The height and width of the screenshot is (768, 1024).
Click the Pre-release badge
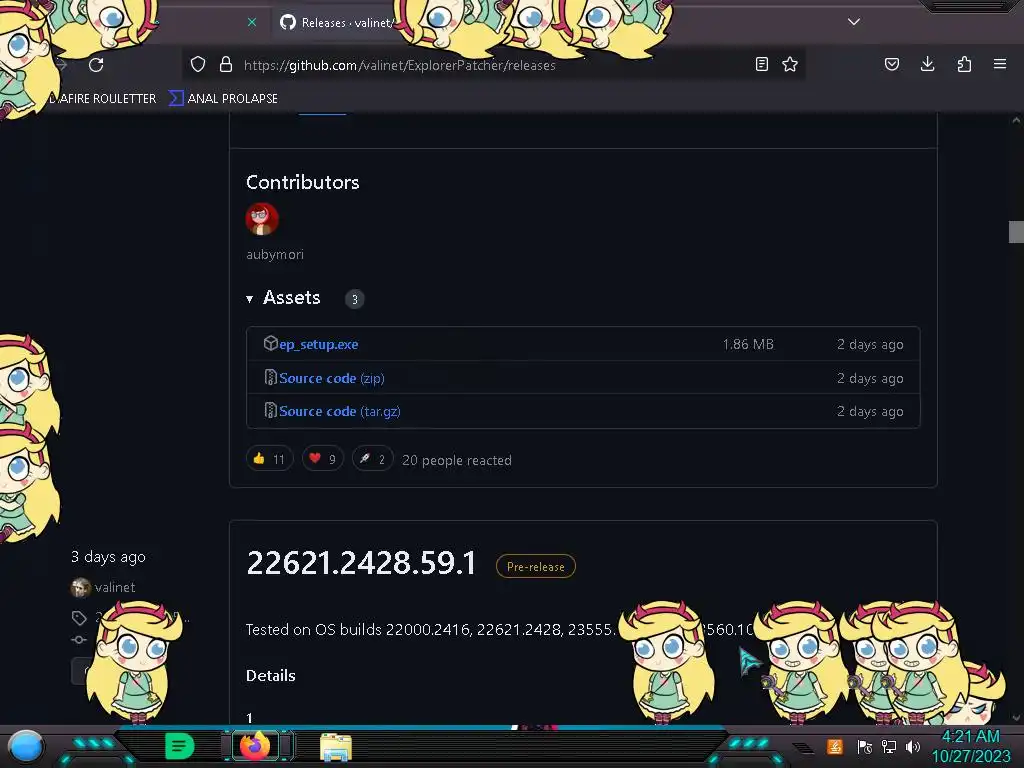[536, 566]
